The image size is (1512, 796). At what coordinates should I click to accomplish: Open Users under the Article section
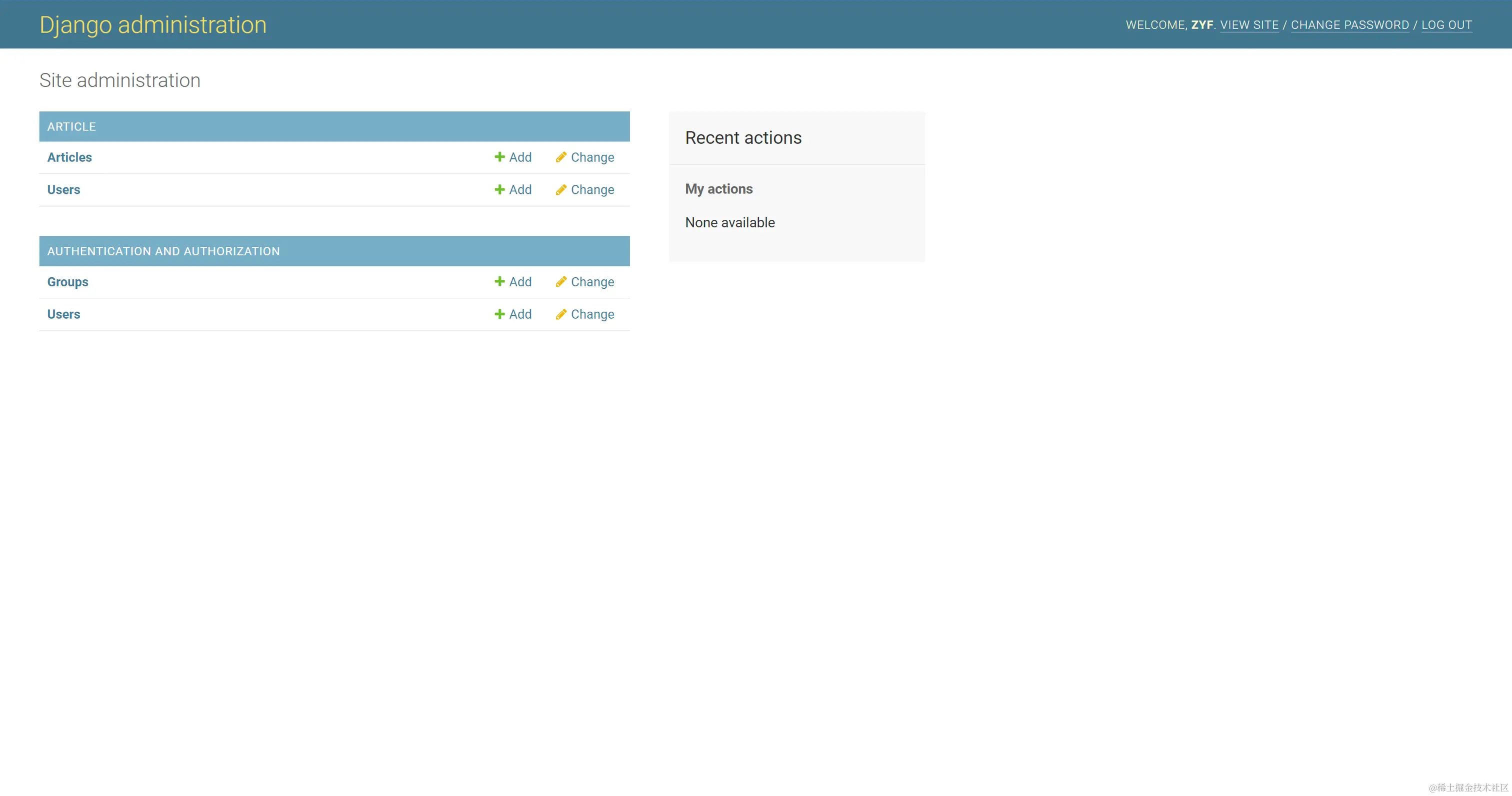pyautogui.click(x=63, y=189)
